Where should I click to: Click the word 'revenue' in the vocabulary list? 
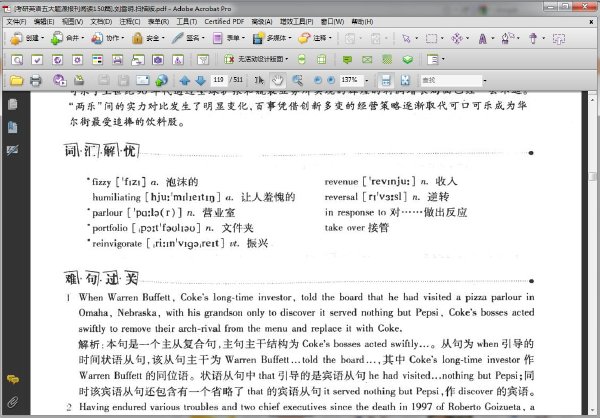(x=341, y=182)
